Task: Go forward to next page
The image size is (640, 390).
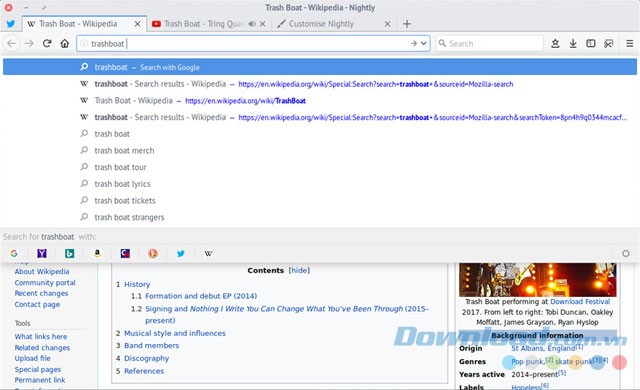Action: pyautogui.click(x=29, y=43)
